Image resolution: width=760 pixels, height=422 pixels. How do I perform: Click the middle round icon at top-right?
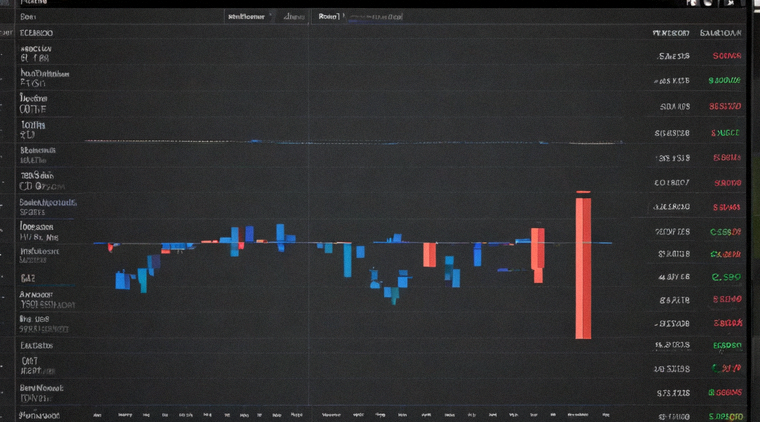click(708, 3)
